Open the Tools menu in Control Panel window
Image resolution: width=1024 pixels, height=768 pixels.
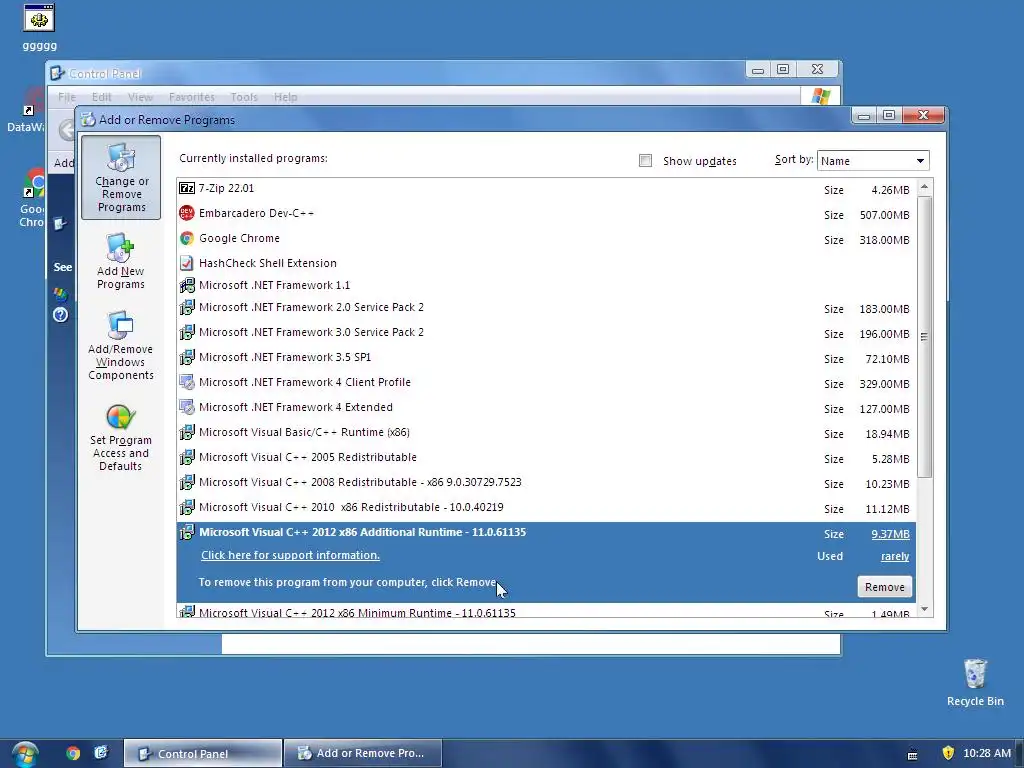tap(244, 97)
